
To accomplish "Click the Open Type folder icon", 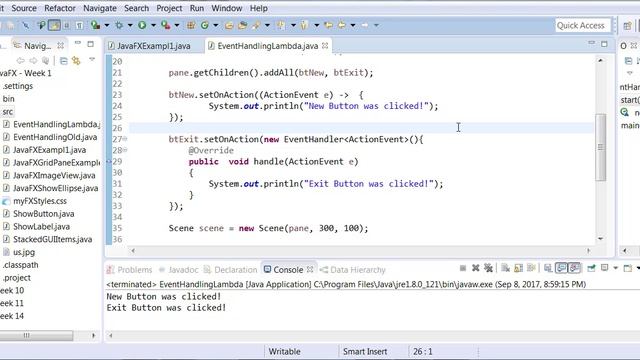I will tap(229, 25).
